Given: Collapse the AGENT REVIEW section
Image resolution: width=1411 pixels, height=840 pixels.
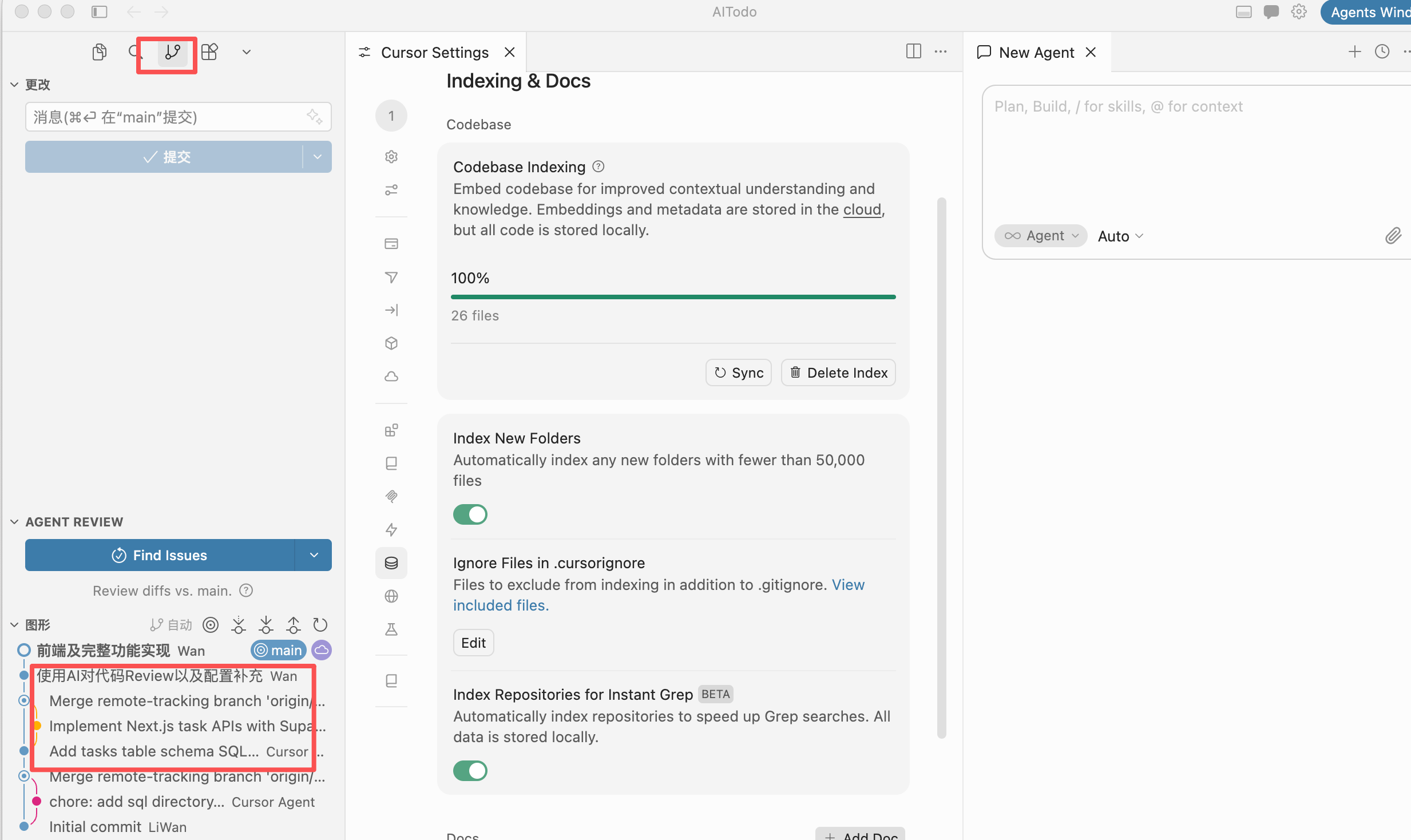Looking at the screenshot, I should click(15, 522).
